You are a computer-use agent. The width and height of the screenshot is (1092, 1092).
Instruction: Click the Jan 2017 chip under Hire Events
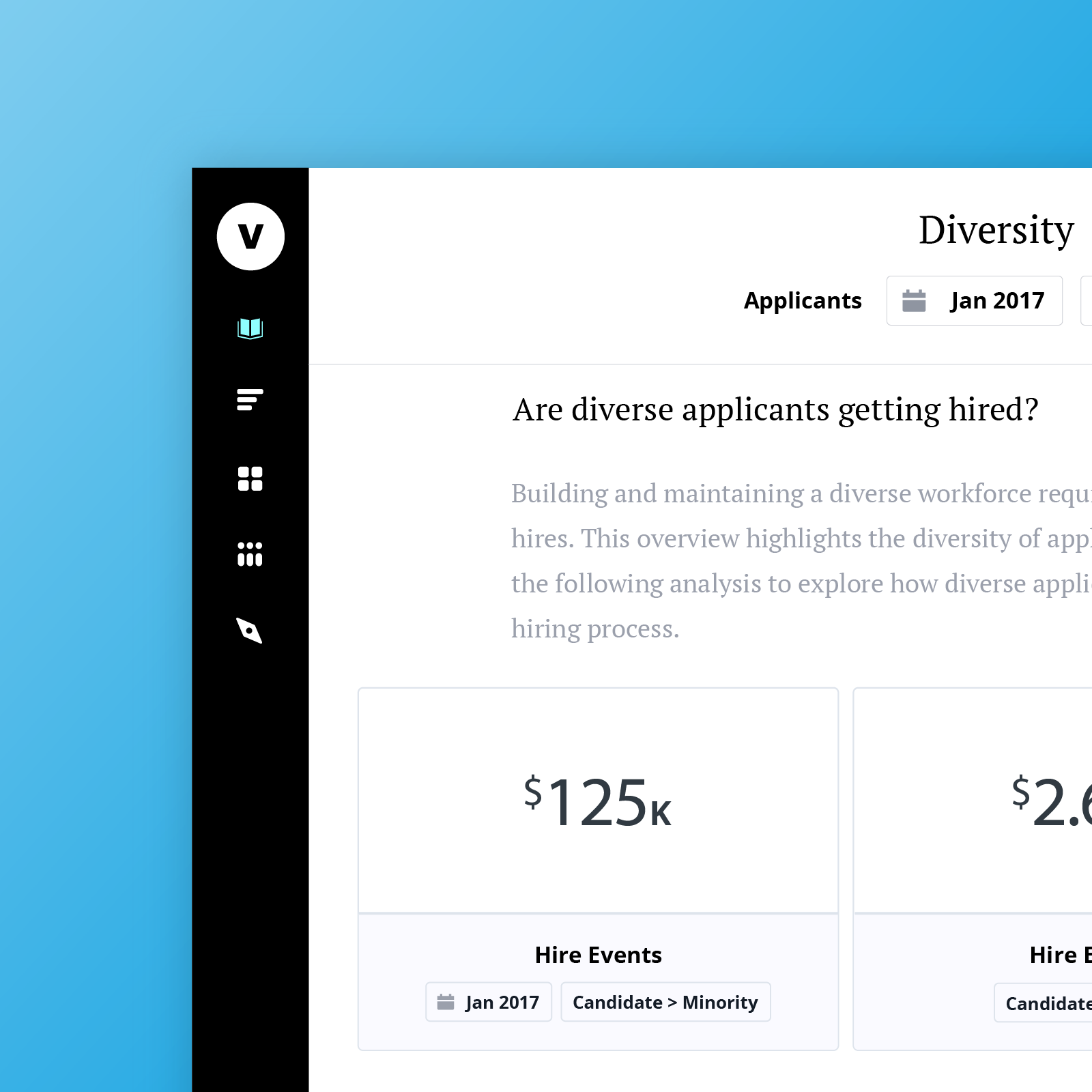pos(488,1002)
